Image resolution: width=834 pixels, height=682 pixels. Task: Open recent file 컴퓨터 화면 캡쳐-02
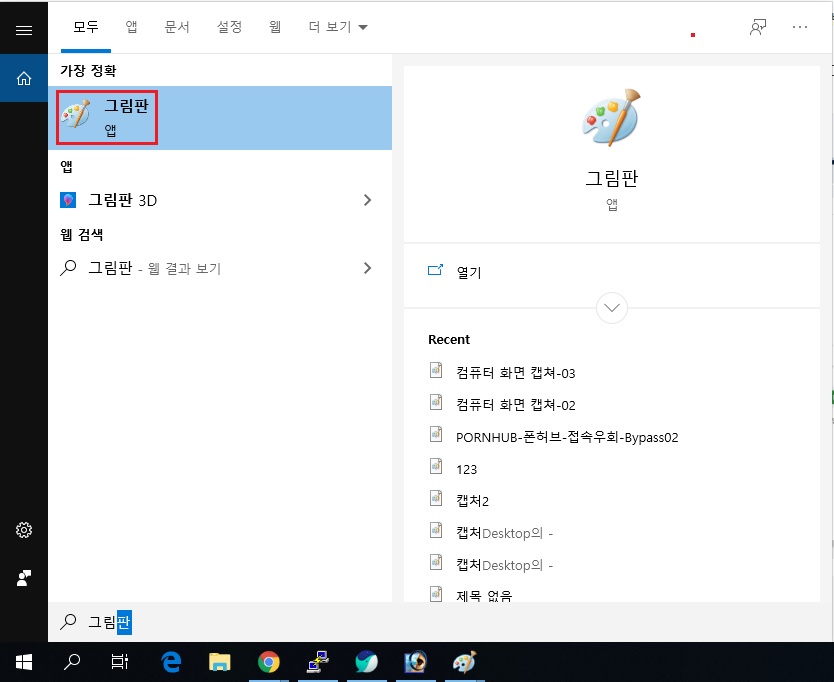(x=515, y=405)
